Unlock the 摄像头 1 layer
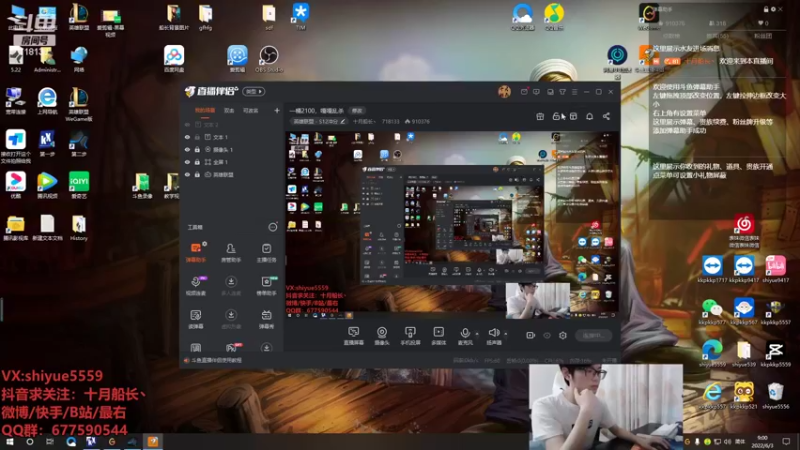The height and width of the screenshot is (450, 800). [x=197, y=149]
